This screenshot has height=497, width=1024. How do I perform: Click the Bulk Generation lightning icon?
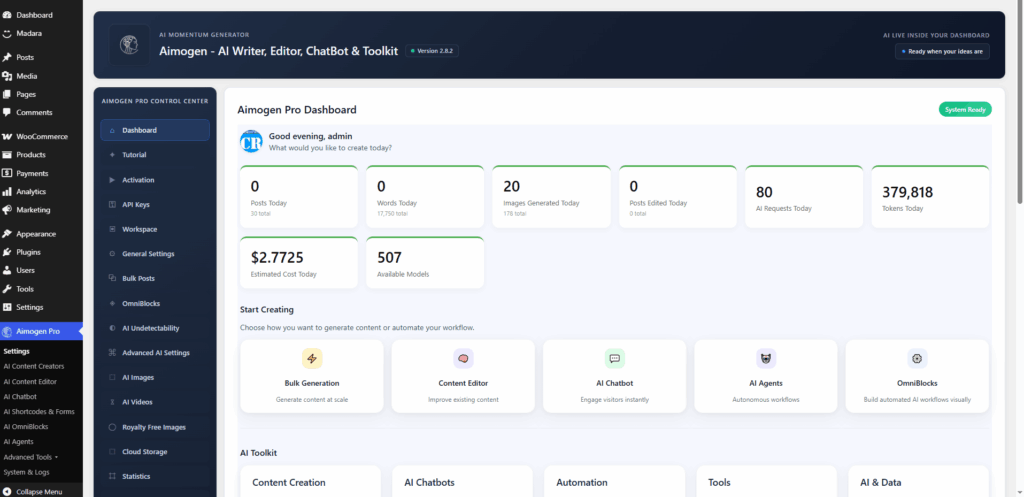(312, 359)
